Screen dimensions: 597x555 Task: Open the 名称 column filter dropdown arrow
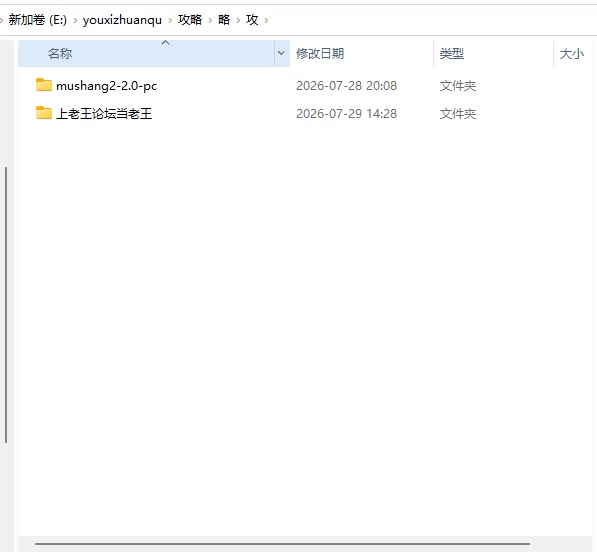281,53
